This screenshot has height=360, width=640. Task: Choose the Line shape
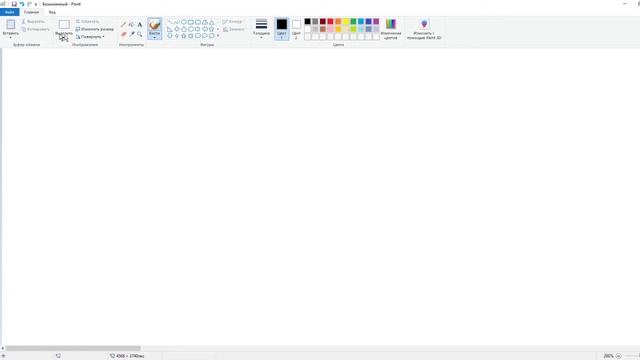[170, 22]
